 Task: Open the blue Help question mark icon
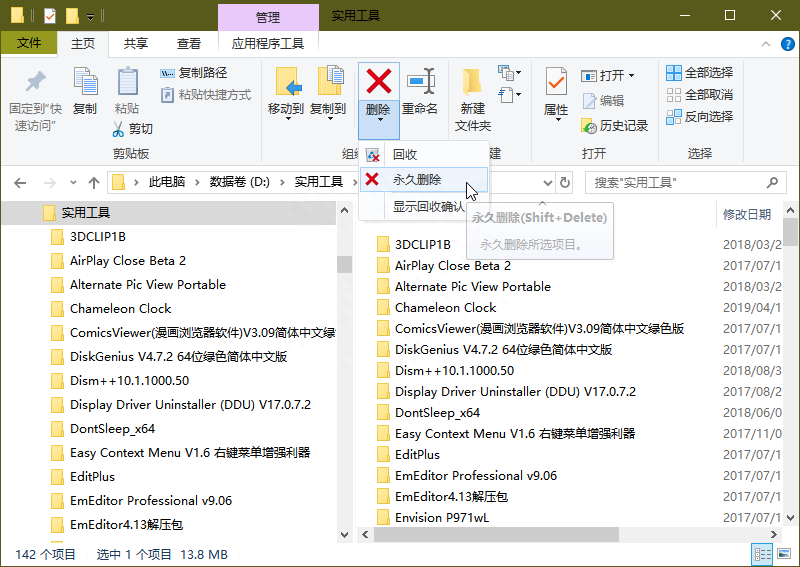[788, 44]
